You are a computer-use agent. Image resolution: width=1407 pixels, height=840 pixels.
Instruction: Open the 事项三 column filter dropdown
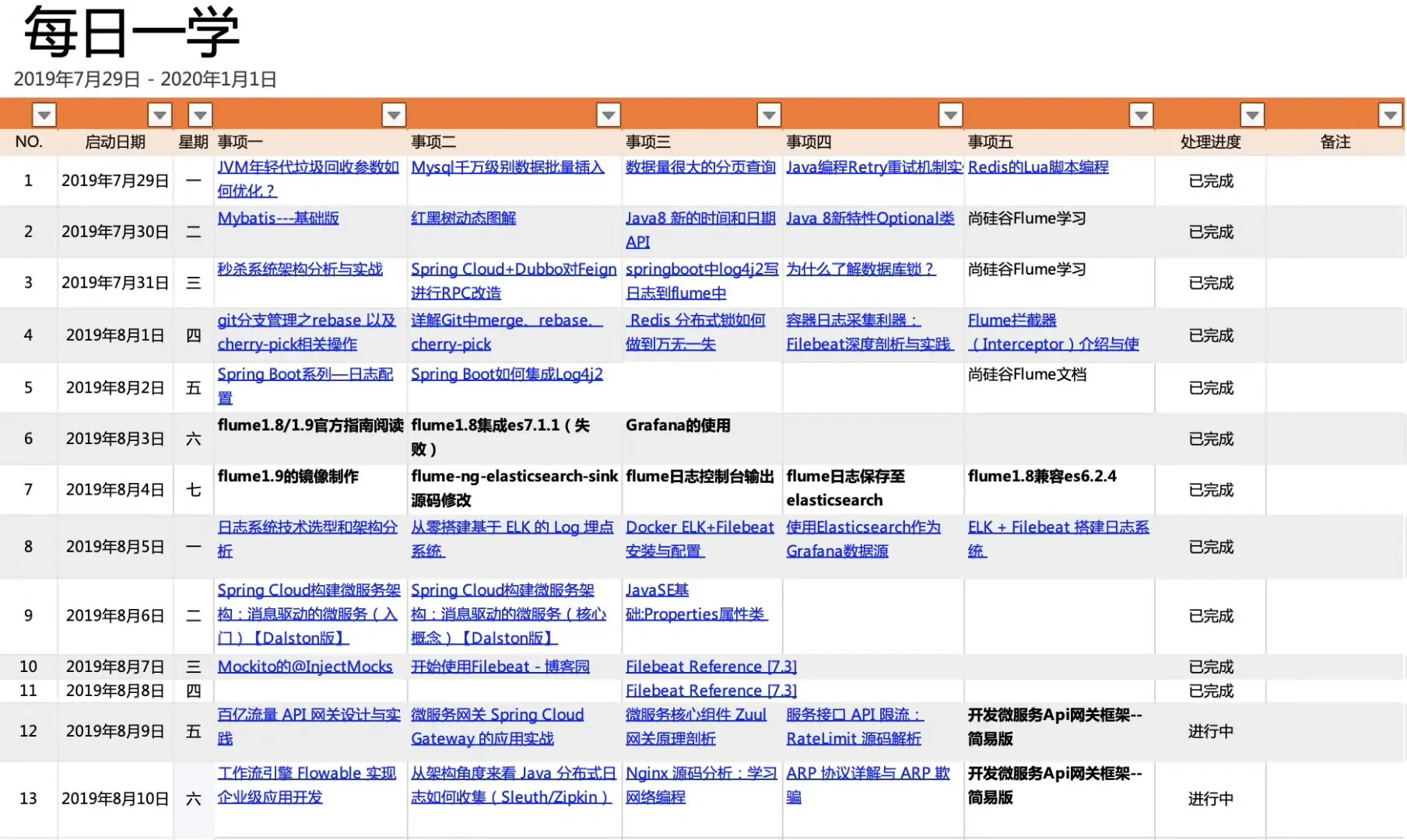pyautogui.click(x=769, y=115)
